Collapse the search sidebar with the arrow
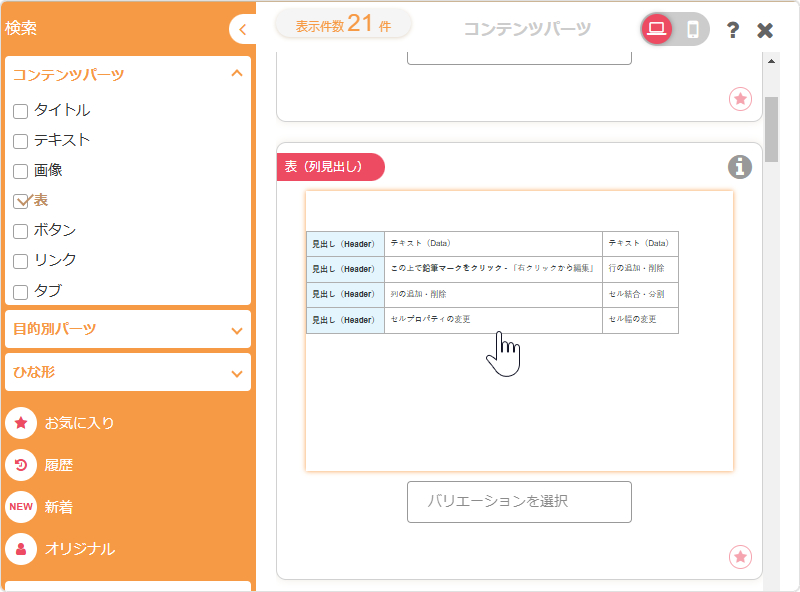The height and width of the screenshot is (592, 800). [243, 29]
